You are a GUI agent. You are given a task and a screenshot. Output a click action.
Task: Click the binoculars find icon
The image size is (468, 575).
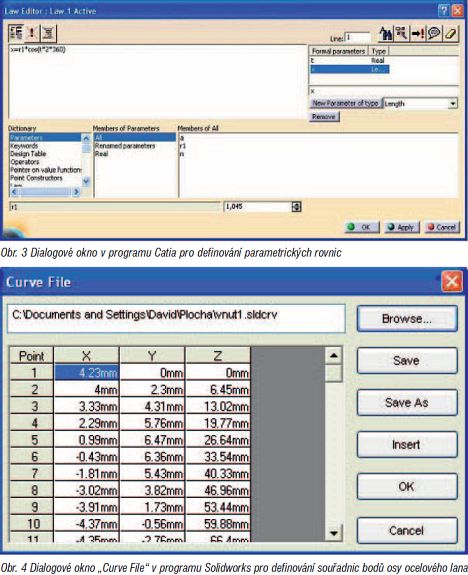385,34
